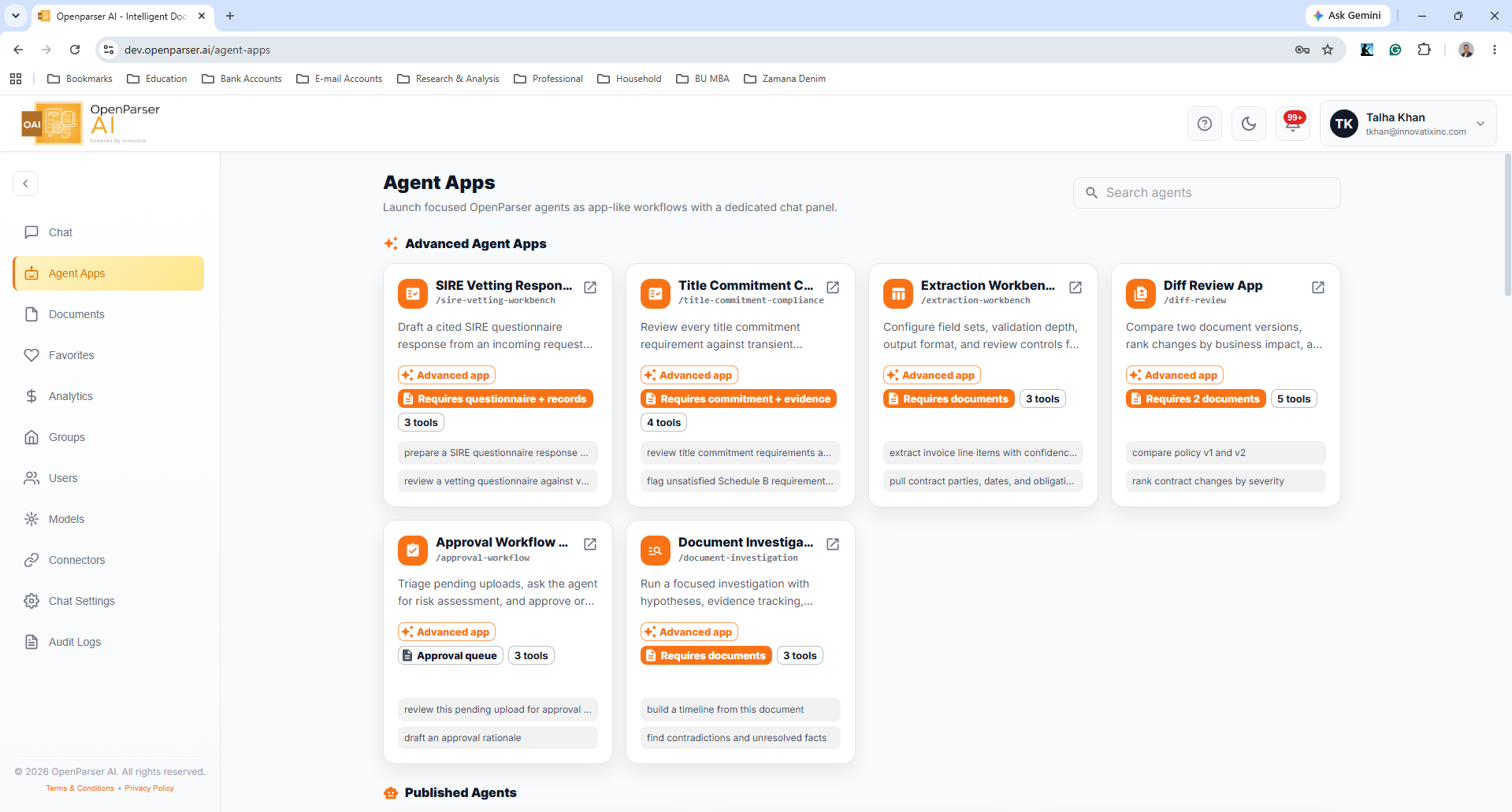This screenshot has height=812, width=1512.
Task: Open SIRE Vetting app in new window icon
Action: [590, 287]
